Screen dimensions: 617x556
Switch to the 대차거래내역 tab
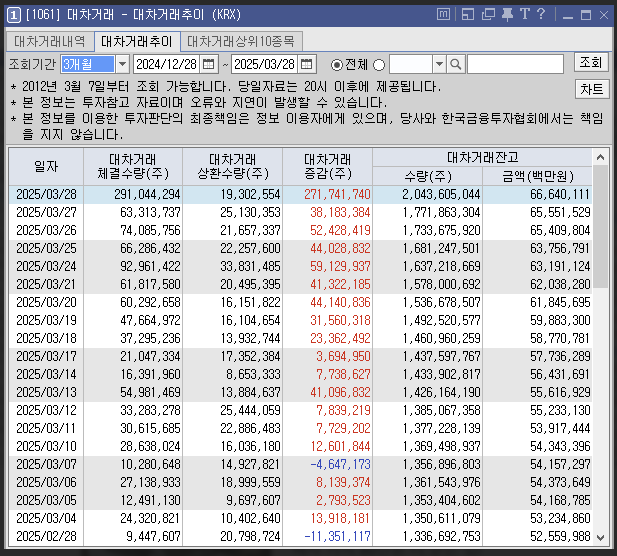tap(50, 41)
